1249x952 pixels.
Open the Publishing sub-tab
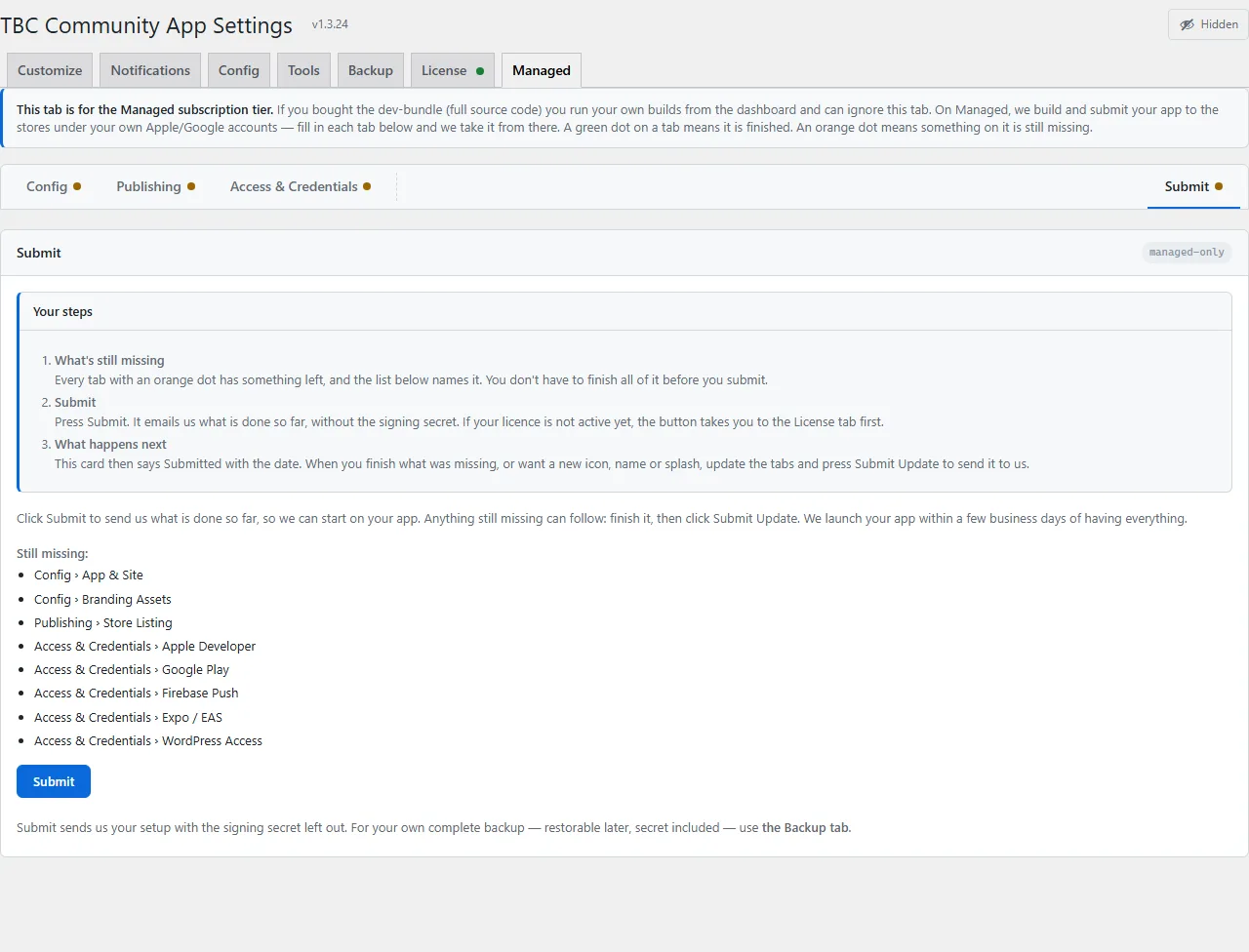tap(155, 186)
